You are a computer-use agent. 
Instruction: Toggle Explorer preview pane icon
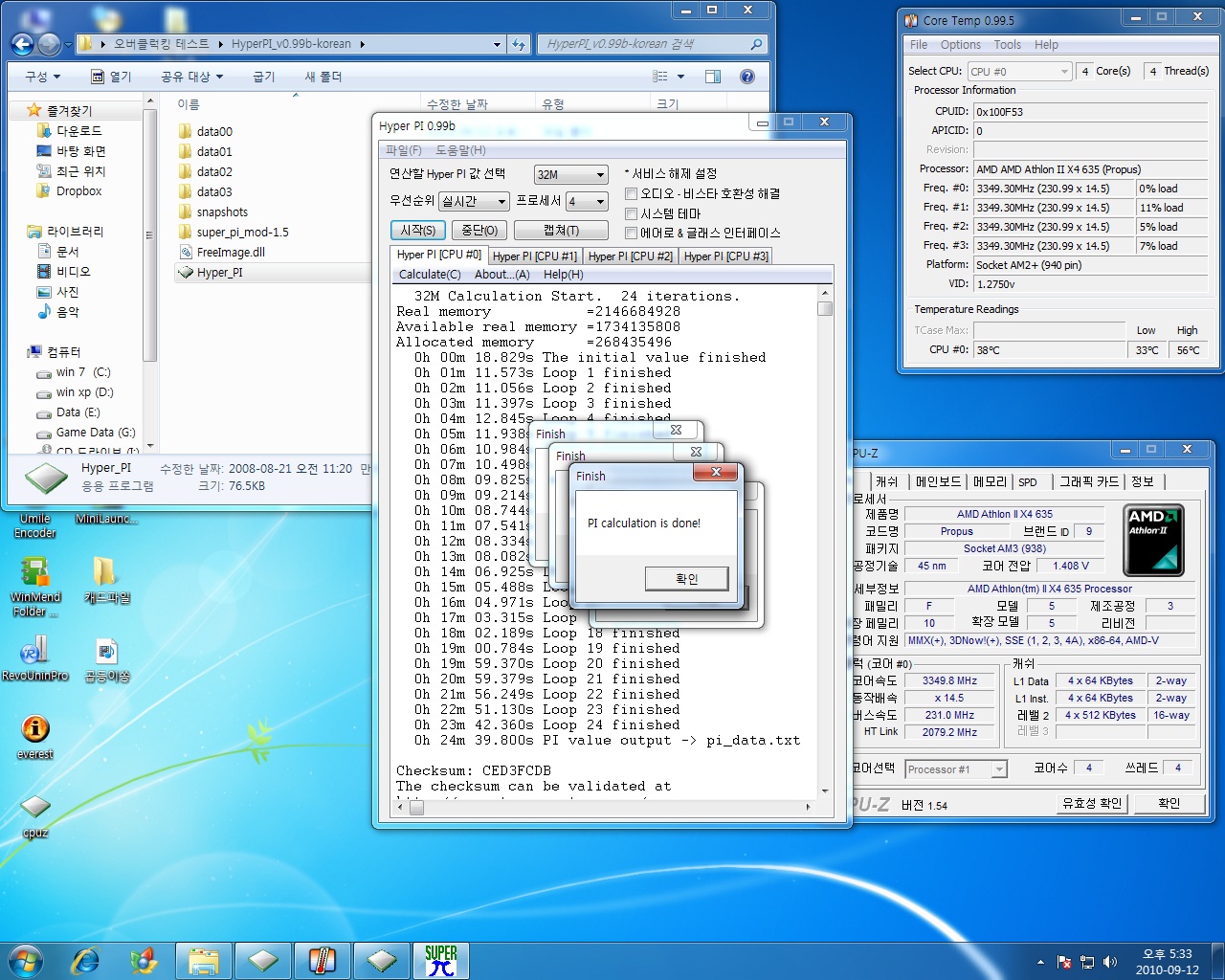[x=712, y=77]
